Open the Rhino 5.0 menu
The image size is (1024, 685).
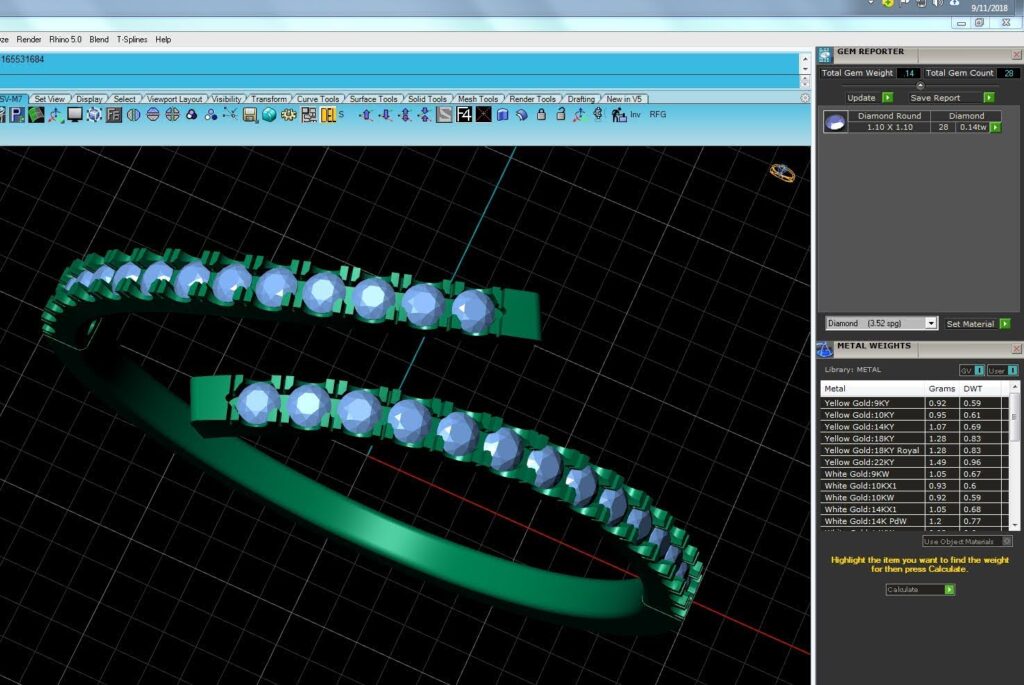[65, 39]
